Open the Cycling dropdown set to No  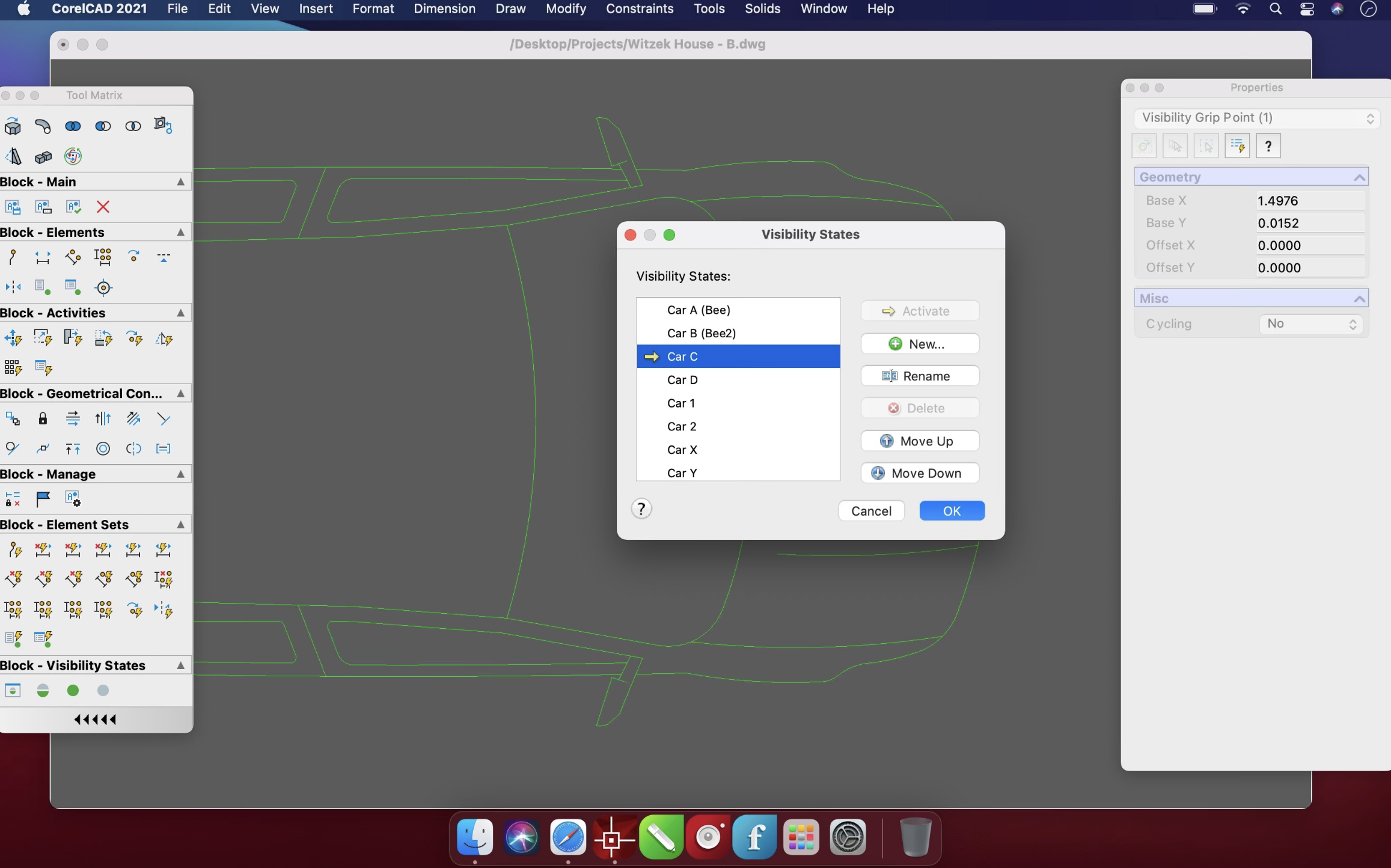pos(1310,324)
